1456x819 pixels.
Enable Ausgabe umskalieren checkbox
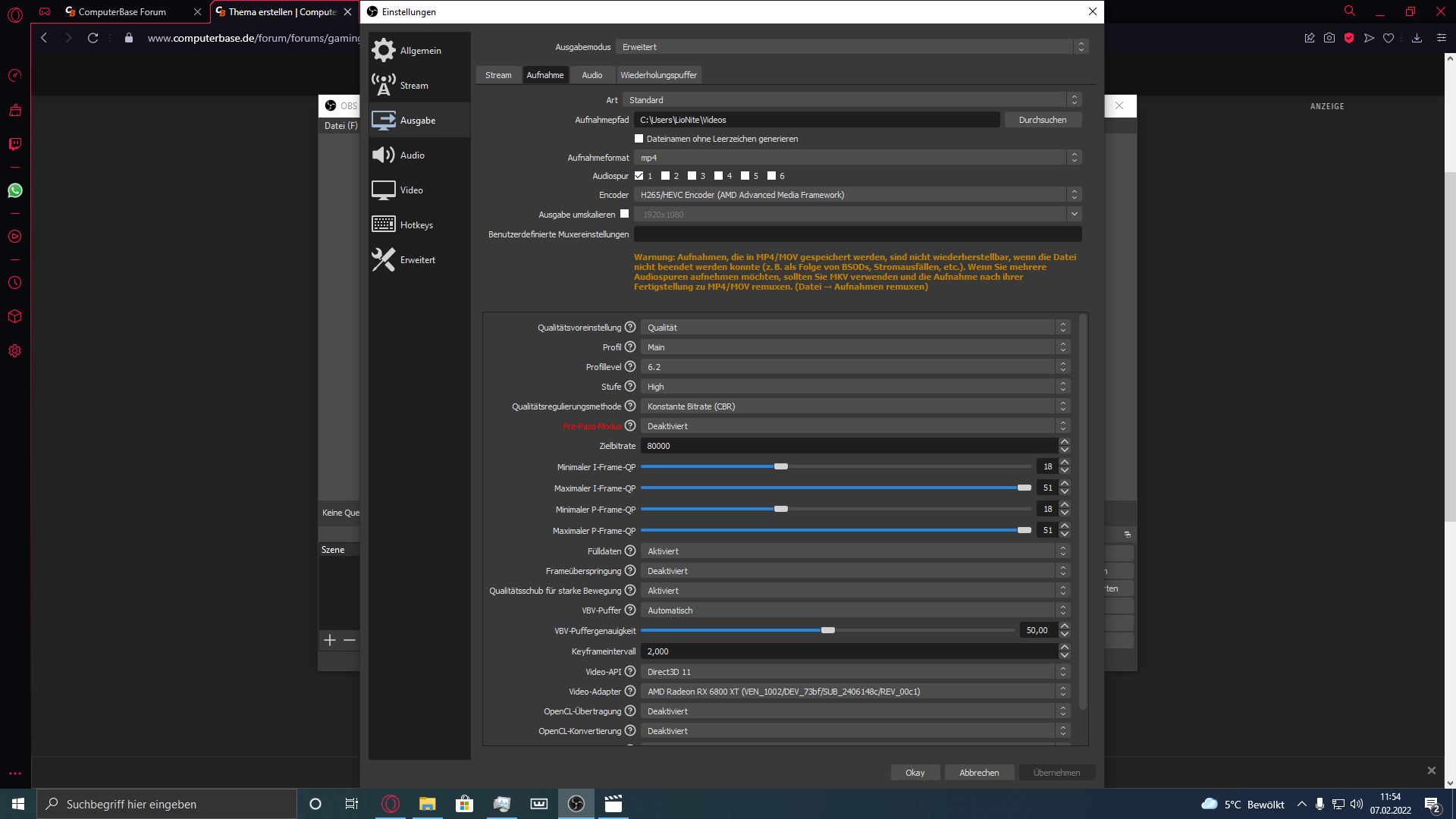[624, 214]
